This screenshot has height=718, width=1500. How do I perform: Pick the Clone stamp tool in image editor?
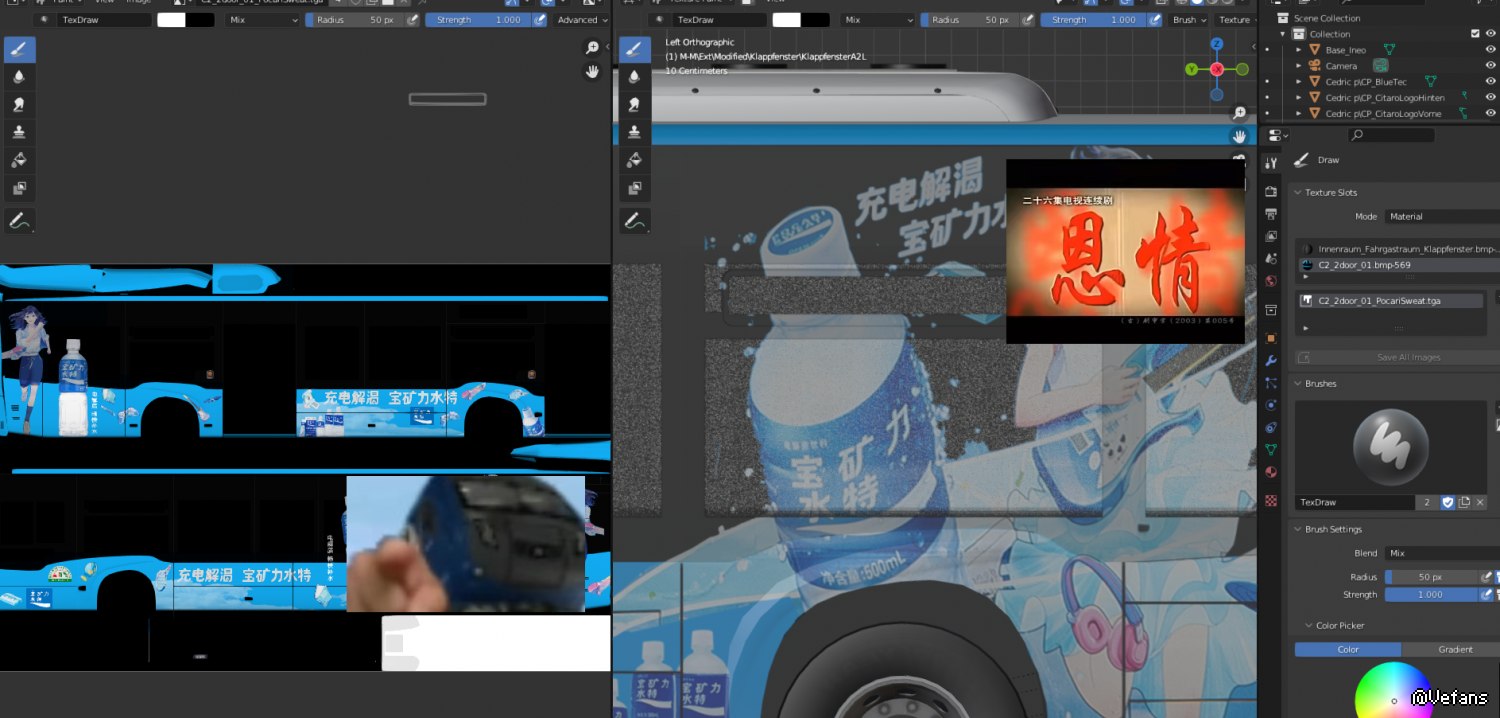[x=19, y=132]
